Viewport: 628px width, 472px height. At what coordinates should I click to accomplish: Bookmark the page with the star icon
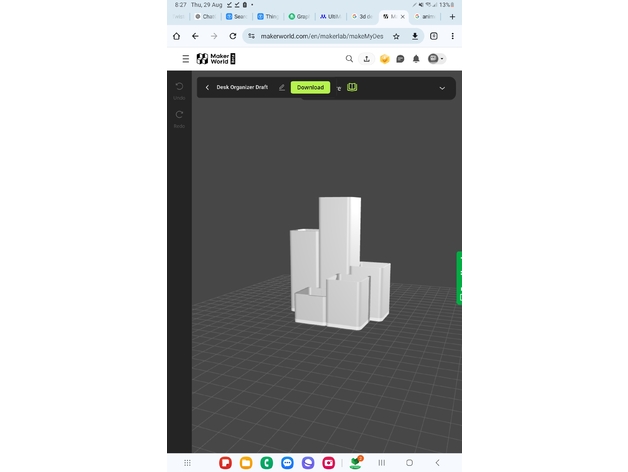click(x=396, y=36)
